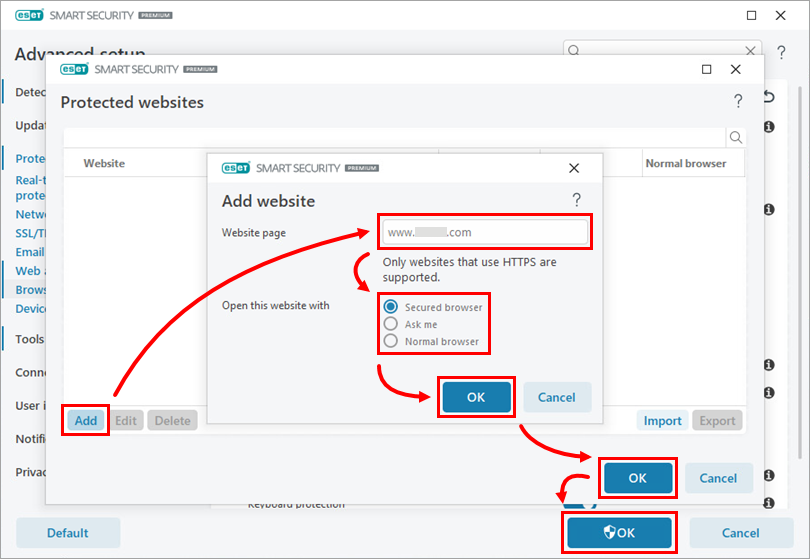Click the Default button in Advanced setup
Image resolution: width=810 pixels, height=559 pixels.
68,533
